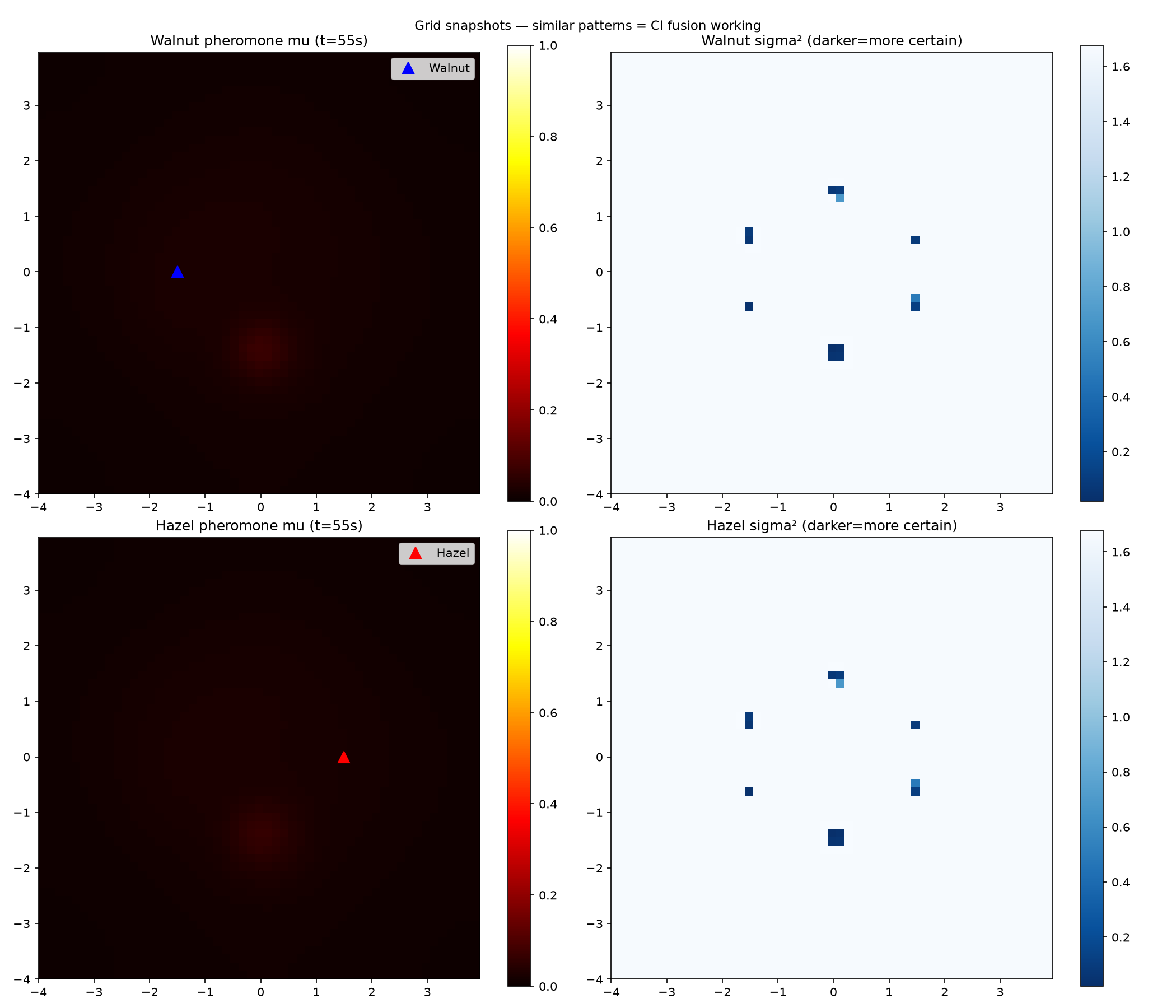Viewport: 1176px width, 1008px height.
Task: Click the small dark cell at x=-1.5 below zero in Hazel sigma²
Action: tap(749, 791)
